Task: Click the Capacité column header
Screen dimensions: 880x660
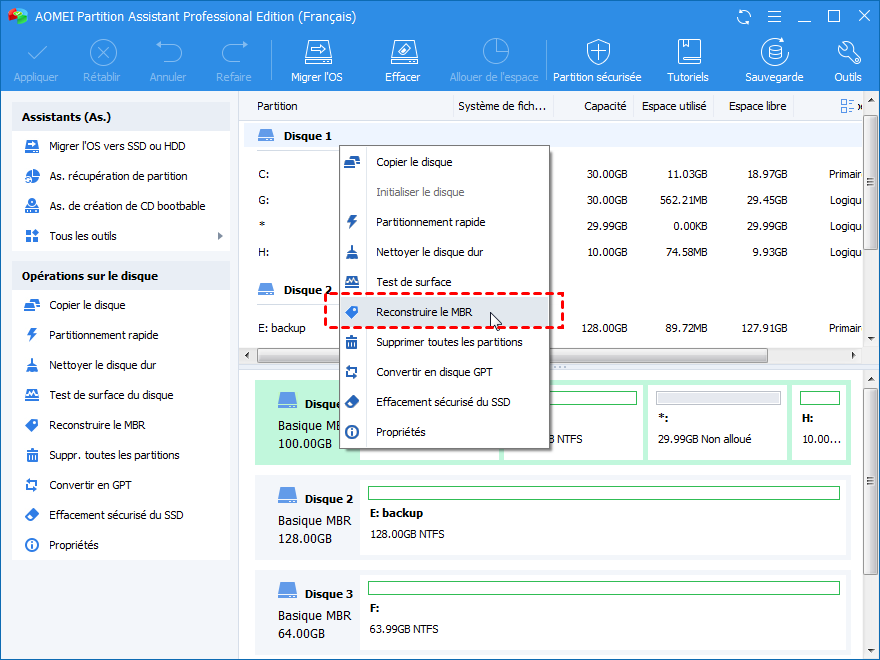Action: [605, 106]
